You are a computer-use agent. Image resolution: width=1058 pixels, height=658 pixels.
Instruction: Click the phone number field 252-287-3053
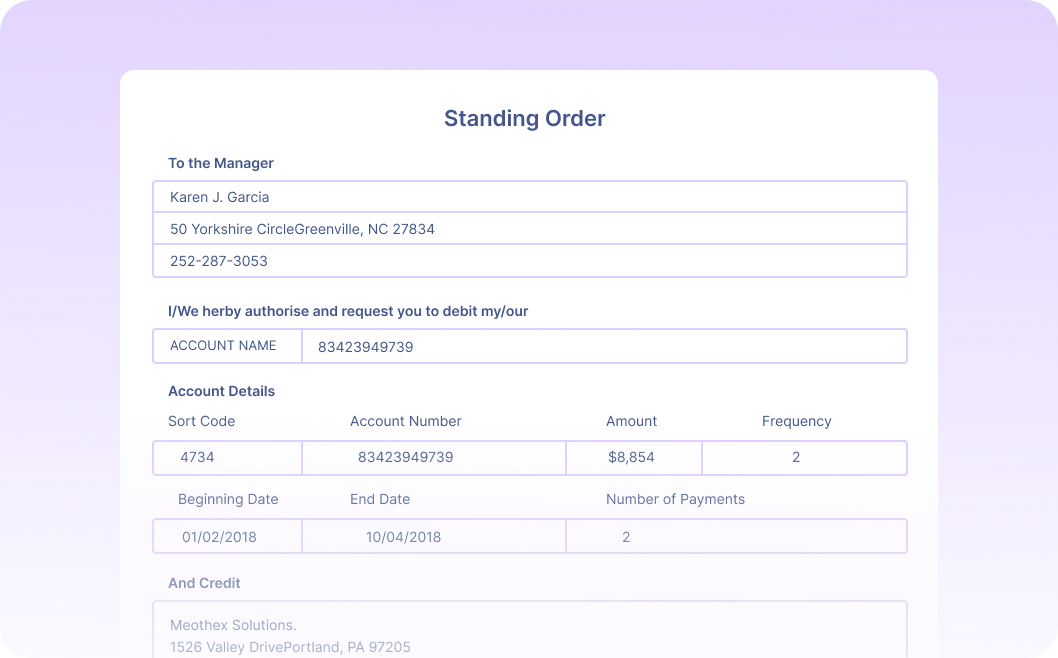(x=529, y=261)
